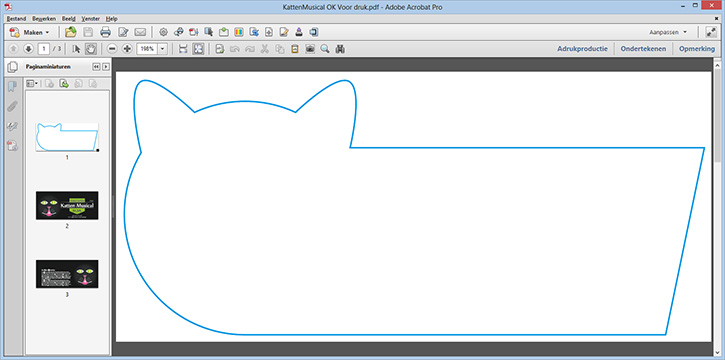The width and height of the screenshot is (725, 360).
Task: Click the page number input field
Action: coord(44,49)
